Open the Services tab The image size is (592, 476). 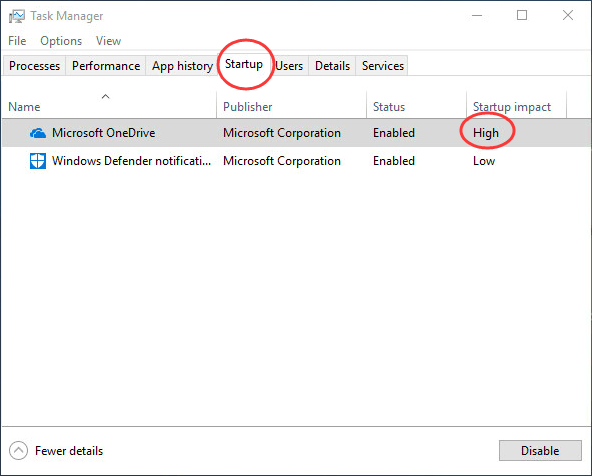(x=382, y=66)
